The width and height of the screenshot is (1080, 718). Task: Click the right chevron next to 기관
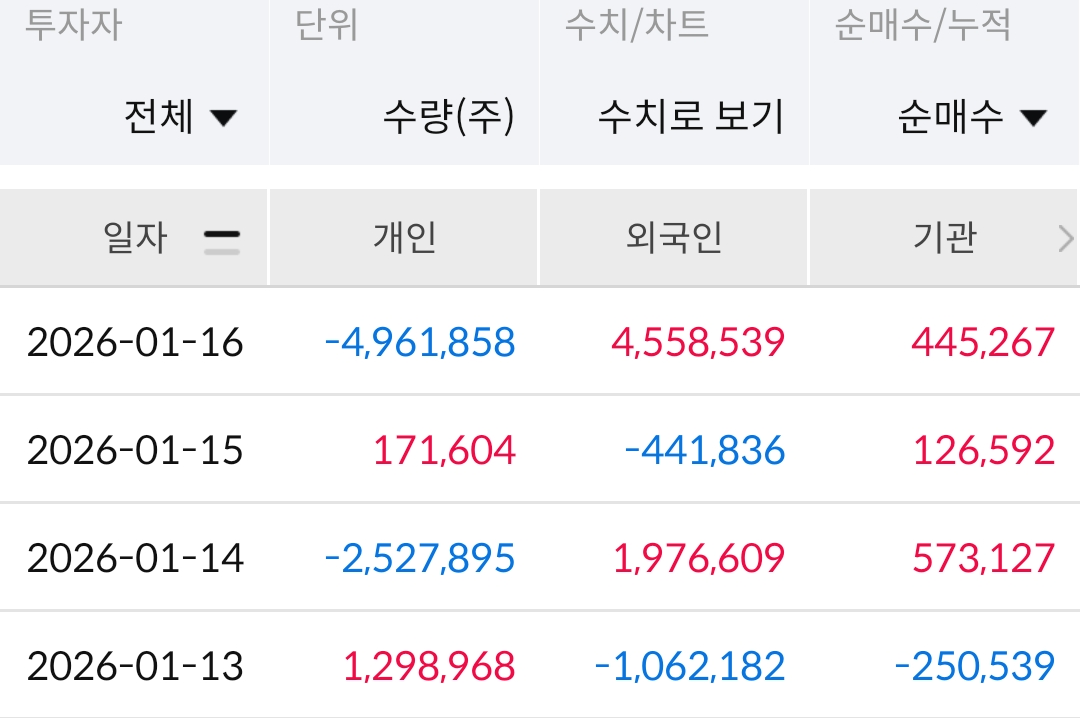pos(1065,239)
